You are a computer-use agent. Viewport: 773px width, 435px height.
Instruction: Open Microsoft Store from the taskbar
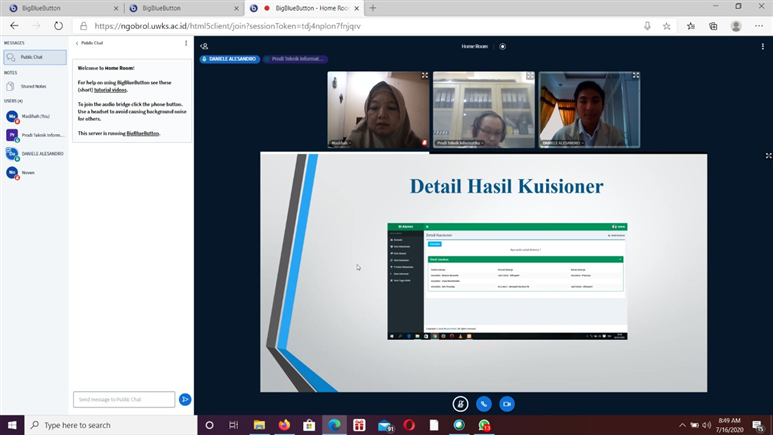coord(309,425)
